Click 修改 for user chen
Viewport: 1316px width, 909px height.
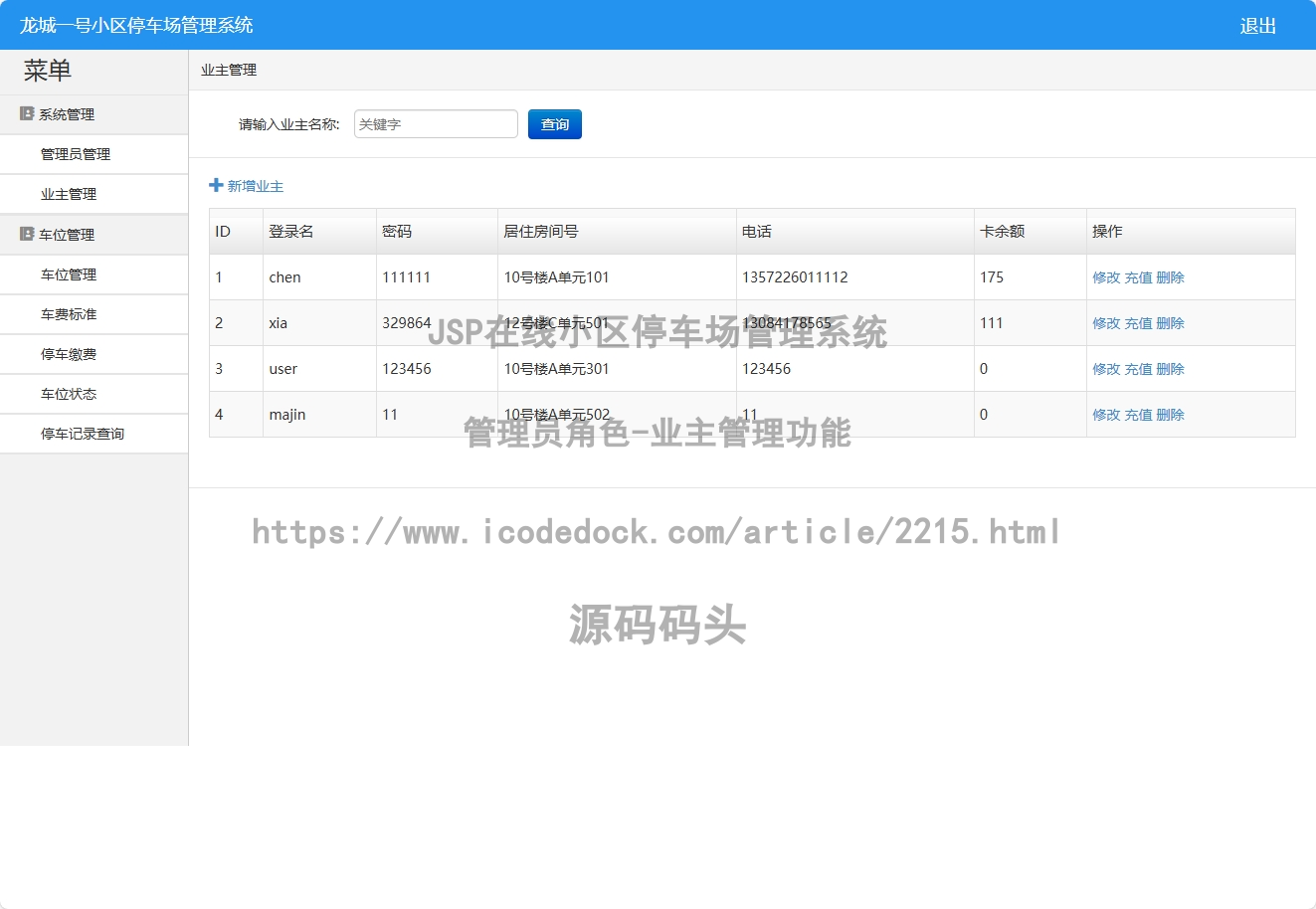click(1106, 277)
